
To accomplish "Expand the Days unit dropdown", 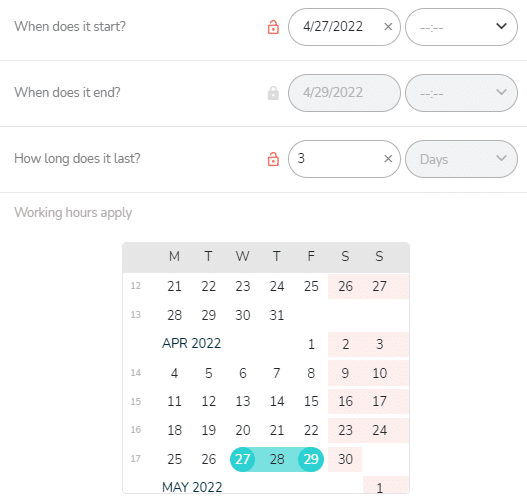I will (461, 159).
